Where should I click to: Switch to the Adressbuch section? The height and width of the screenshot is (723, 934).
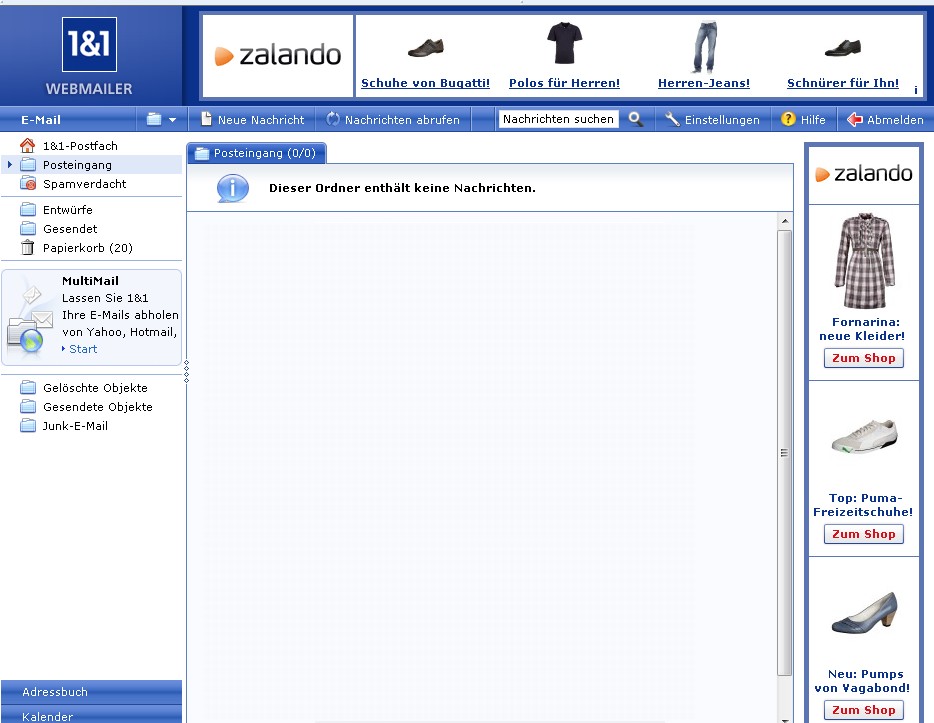click(x=91, y=692)
